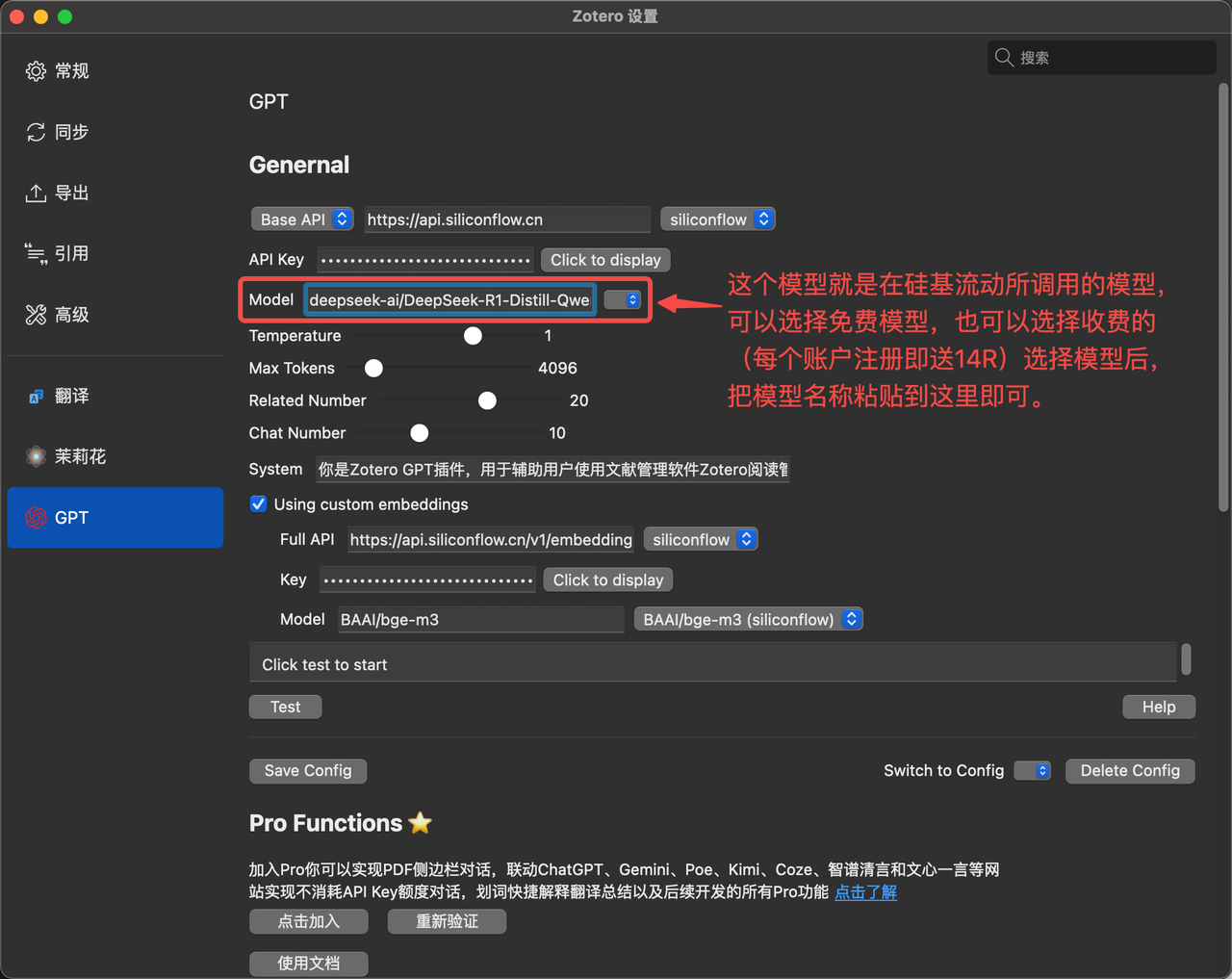Open the 常规 general settings pane
Image resolution: width=1232 pixels, height=979 pixels.
point(115,71)
